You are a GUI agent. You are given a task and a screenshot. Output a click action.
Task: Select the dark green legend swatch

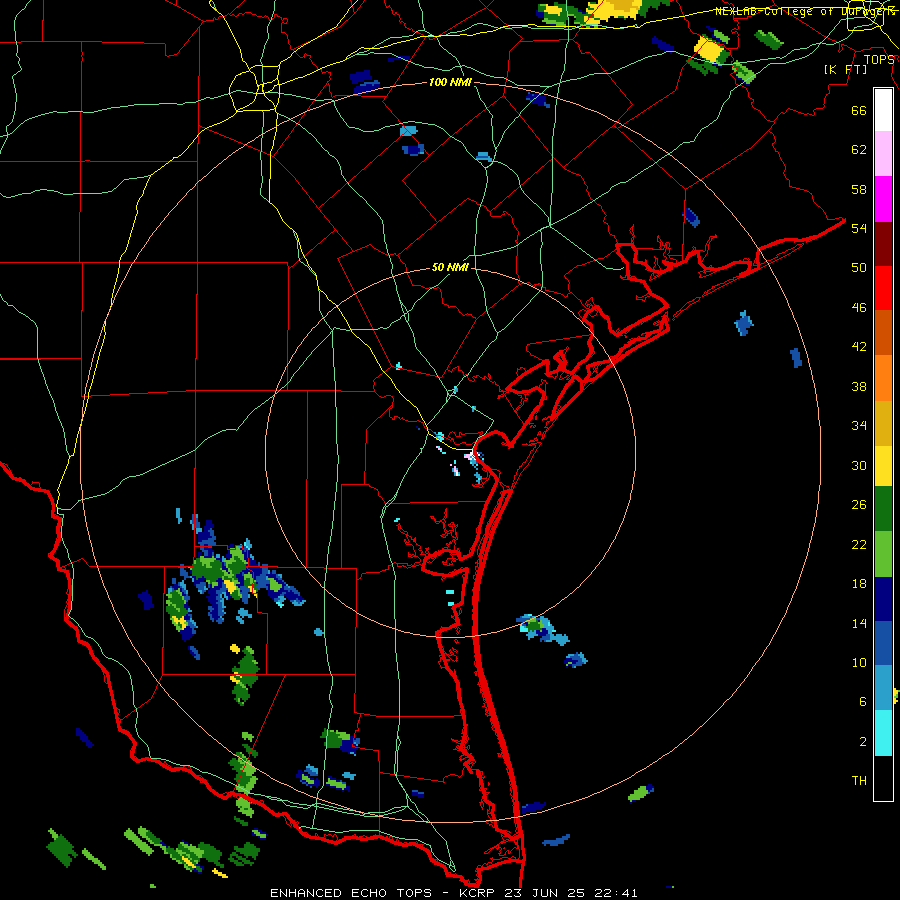point(883,509)
